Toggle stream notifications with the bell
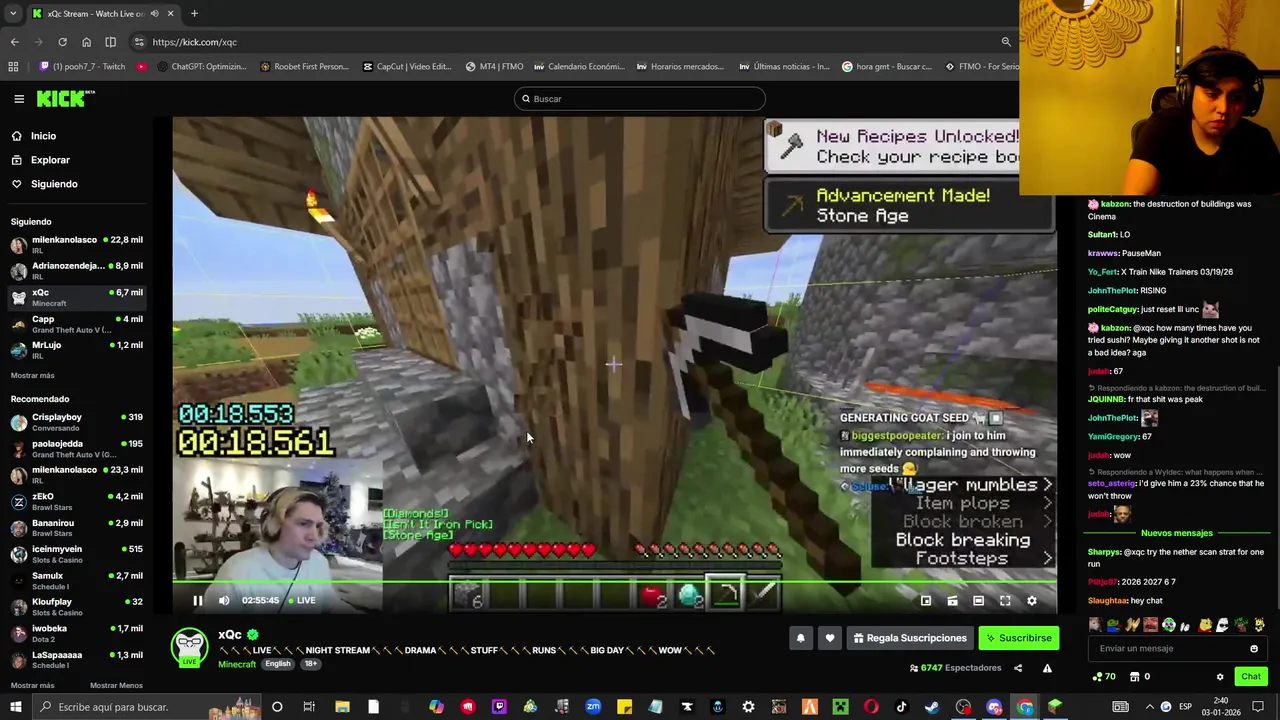The image size is (1280, 720). pyautogui.click(x=800, y=638)
